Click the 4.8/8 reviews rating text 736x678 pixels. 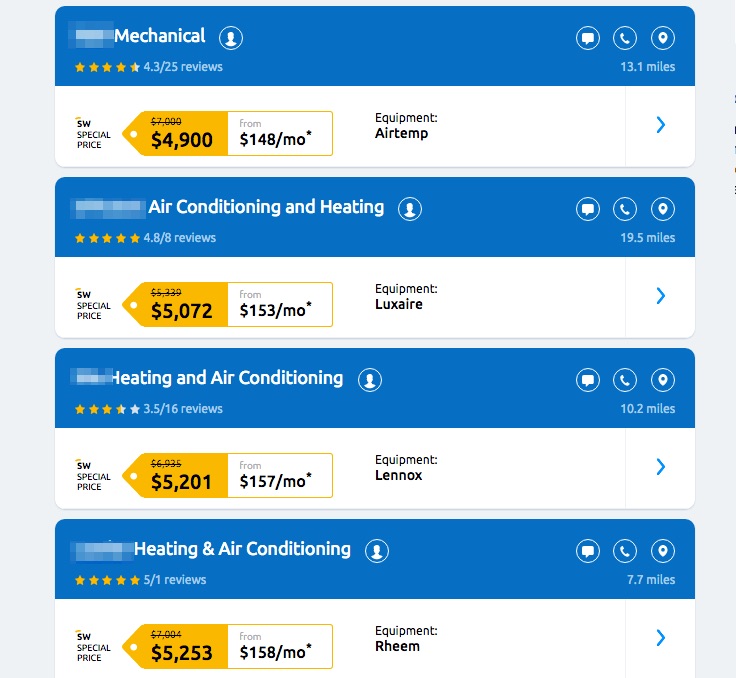(x=180, y=238)
